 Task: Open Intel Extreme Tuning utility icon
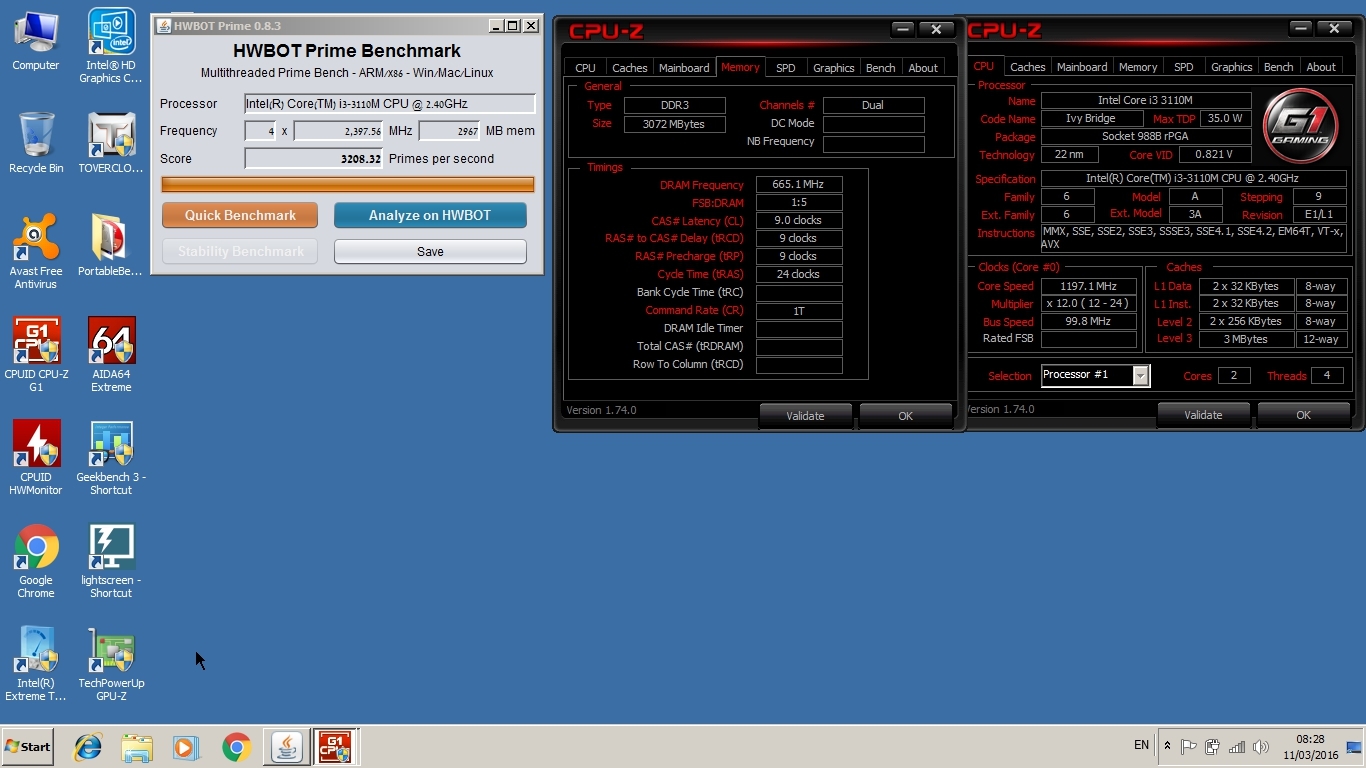[x=36, y=664]
